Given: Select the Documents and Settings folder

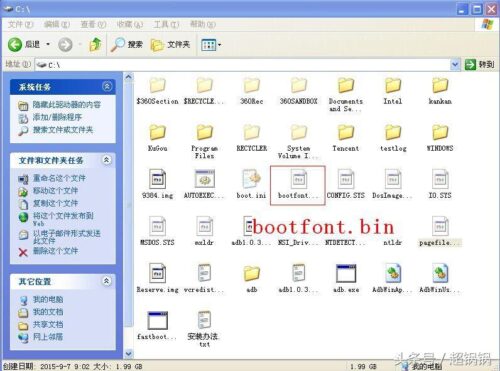Looking at the screenshot, I should click(x=346, y=94).
